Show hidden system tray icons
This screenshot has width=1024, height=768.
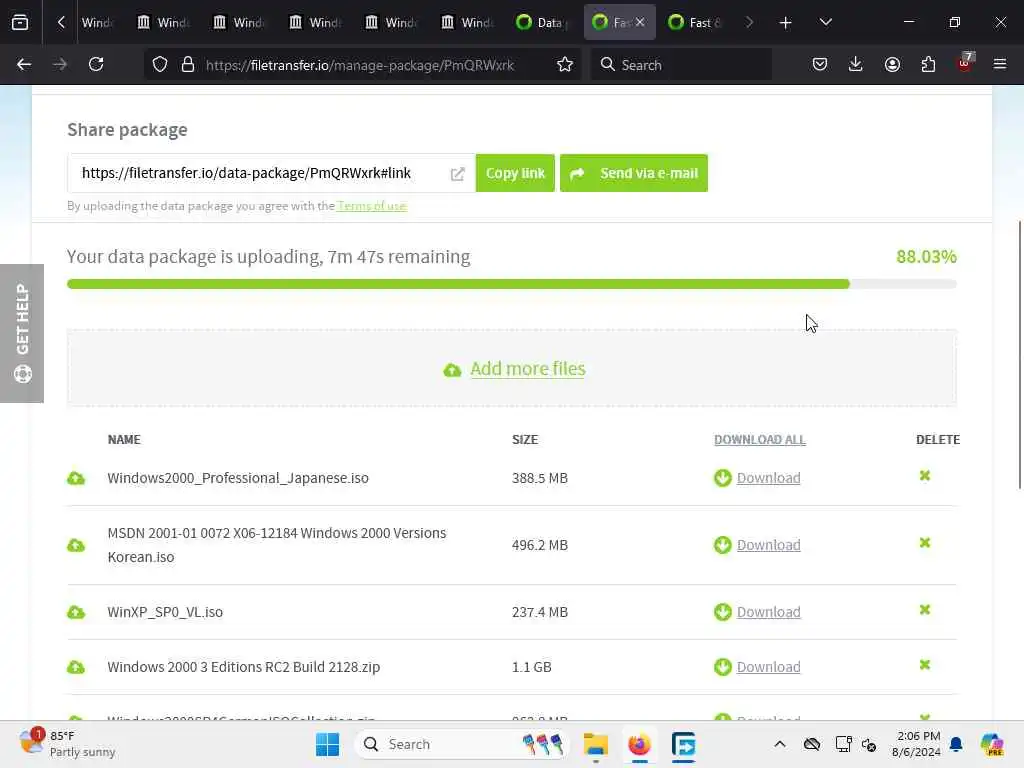(x=780, y=744)
